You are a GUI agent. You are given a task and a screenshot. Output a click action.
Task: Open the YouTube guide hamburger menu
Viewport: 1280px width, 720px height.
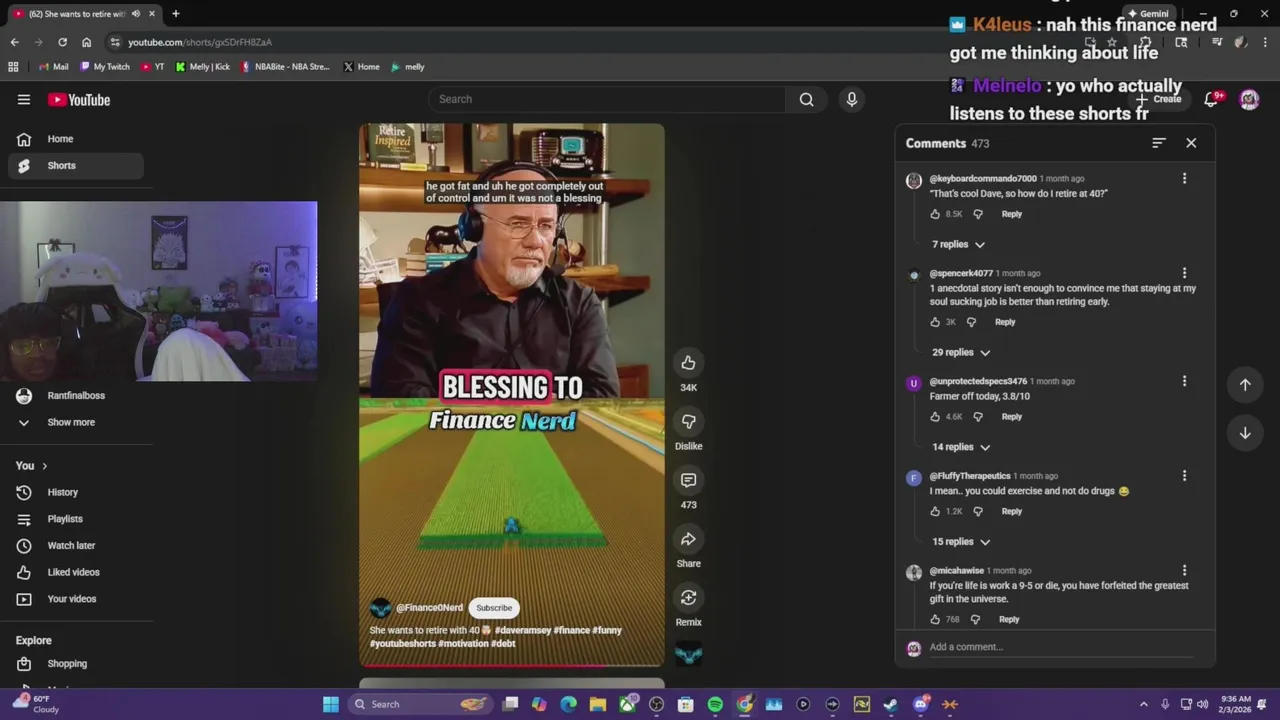pyautogui.click(x=24, y=99)
